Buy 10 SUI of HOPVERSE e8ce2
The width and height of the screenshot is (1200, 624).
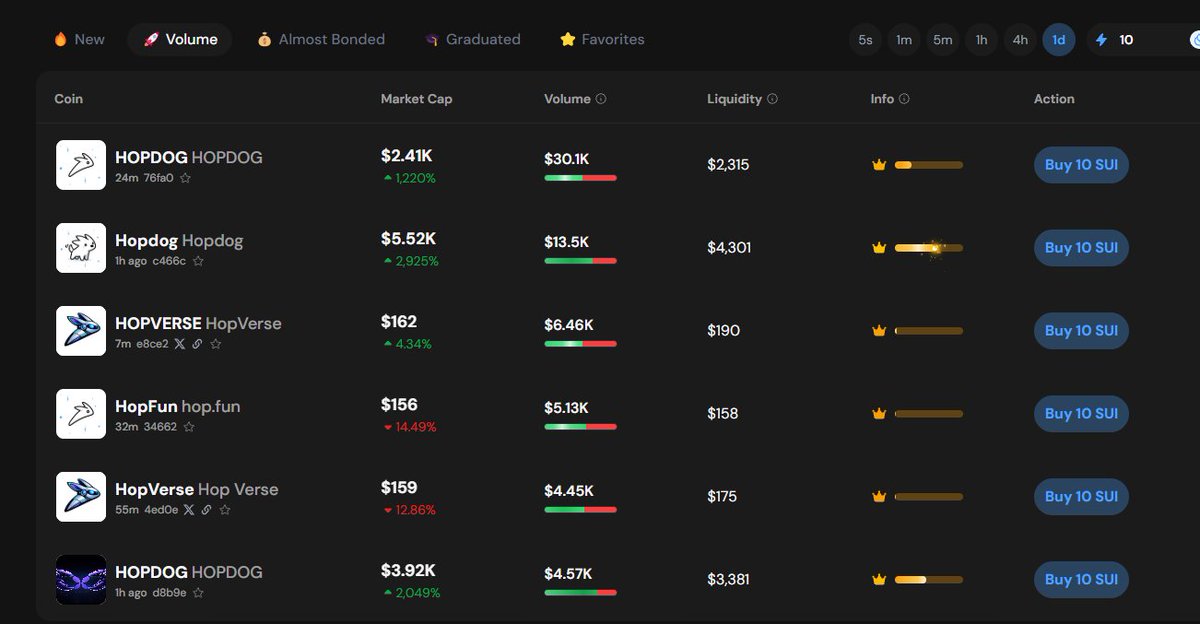tap(1081, 331)
